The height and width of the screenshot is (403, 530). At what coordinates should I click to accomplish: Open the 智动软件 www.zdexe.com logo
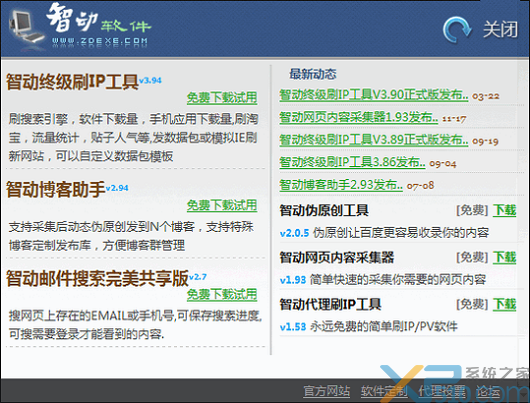pos(99,26)
